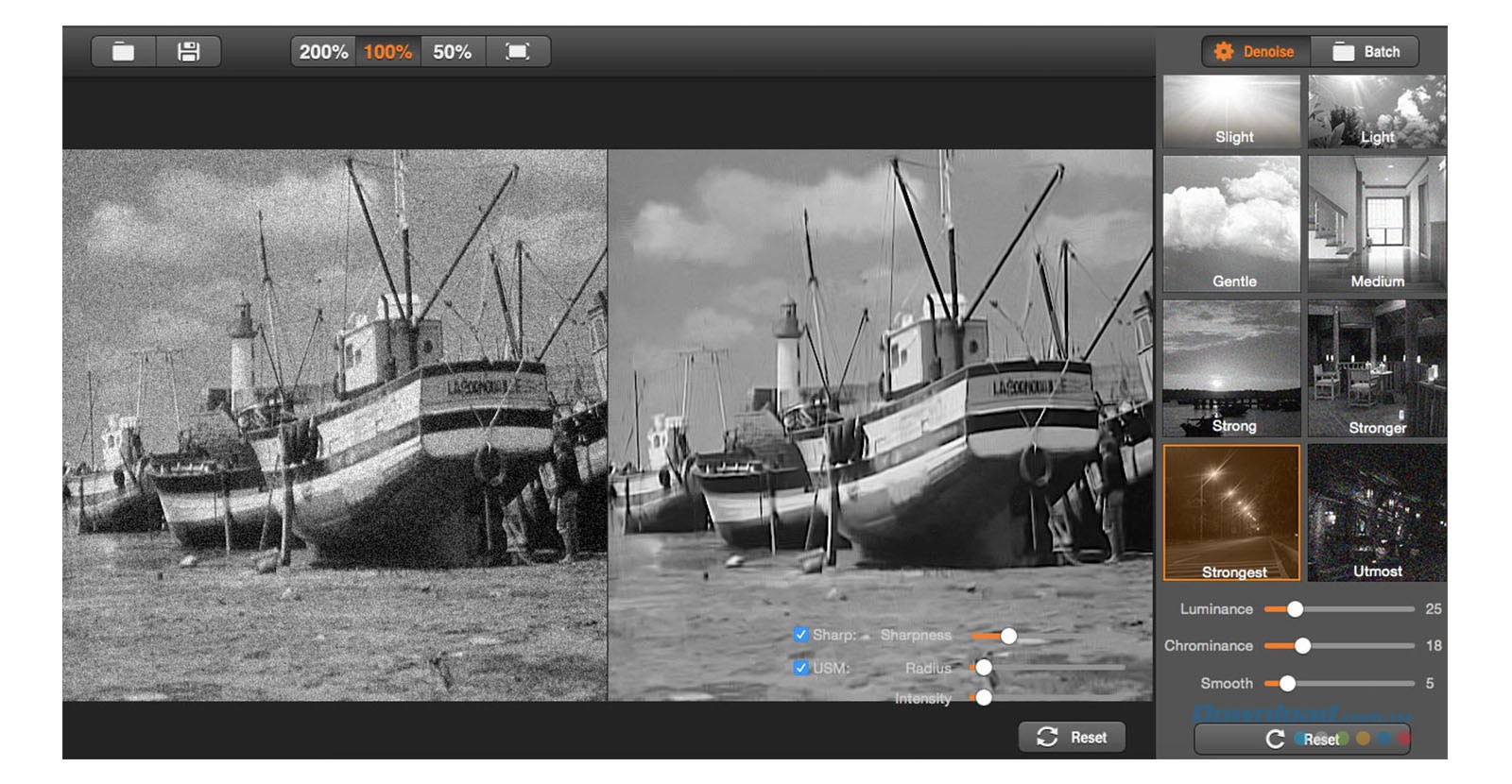Click the open folder icon
This screenshot has height=784, width=1512.
coord(124,52)
